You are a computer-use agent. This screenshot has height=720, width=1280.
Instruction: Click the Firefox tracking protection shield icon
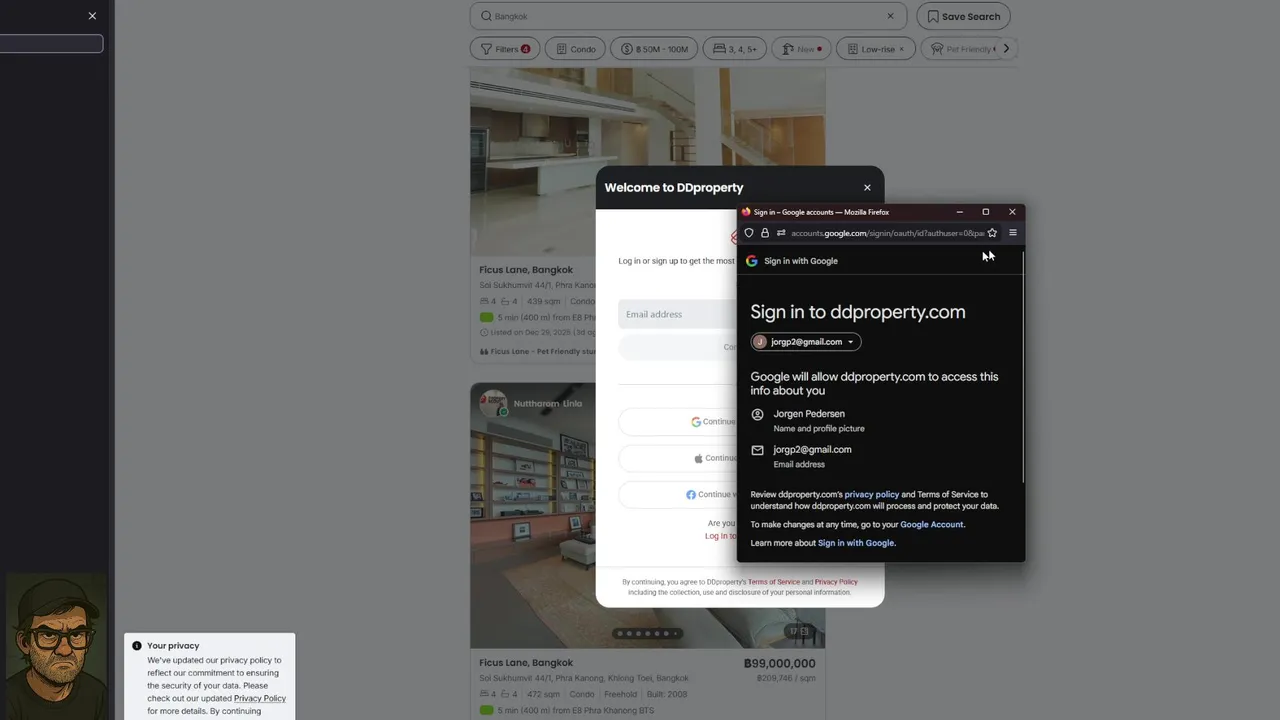pos(748,233)
